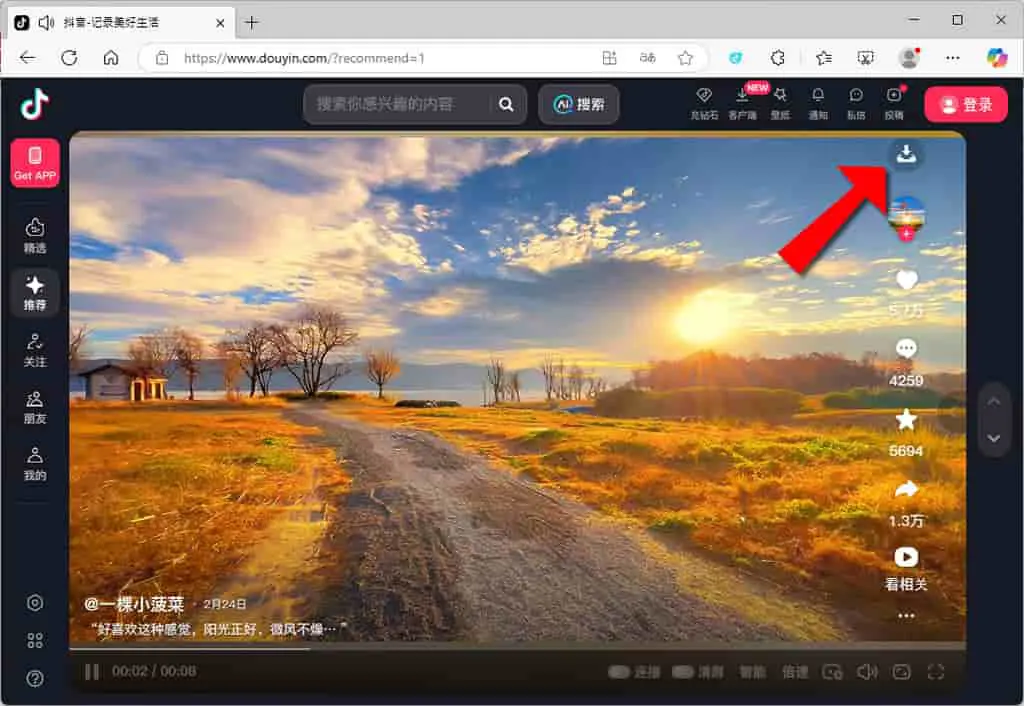Viewport: 1024px width, 706px height.
Task: Click the Douyin search input field
Action: (x=397, y=104)
